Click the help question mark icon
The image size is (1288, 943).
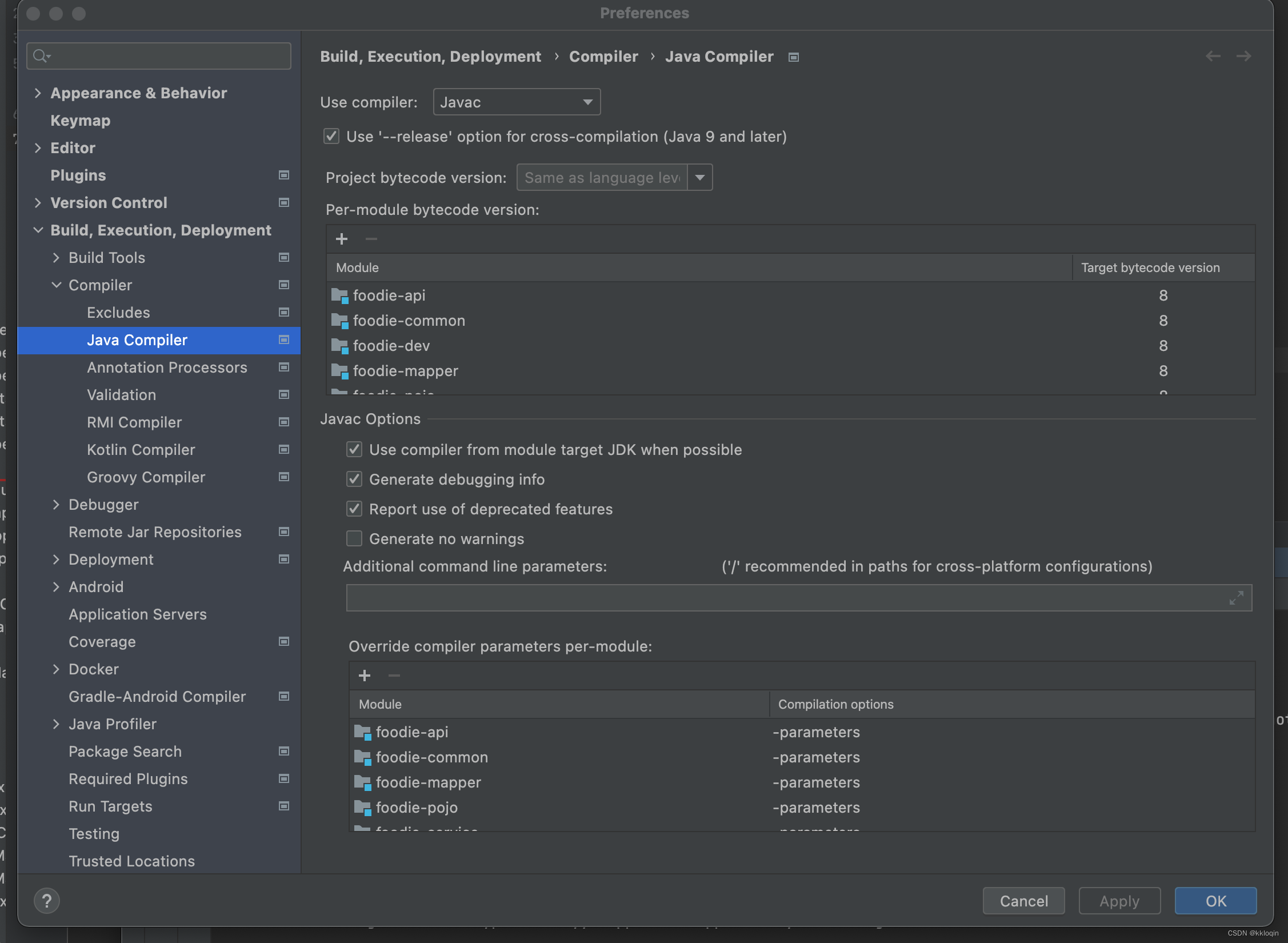47,901
